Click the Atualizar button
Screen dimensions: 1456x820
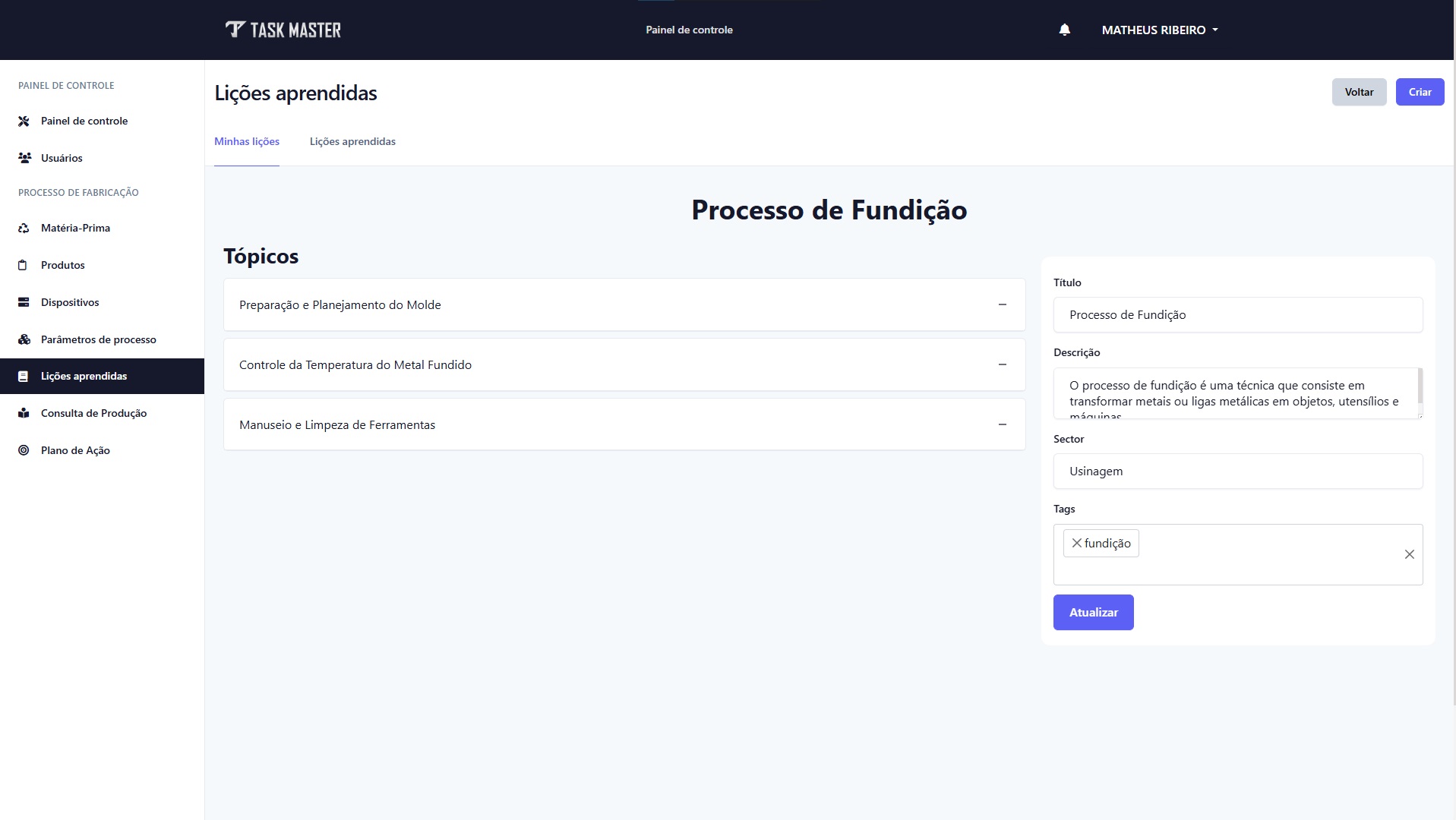pyautogui.click(x=1092, y=612)
